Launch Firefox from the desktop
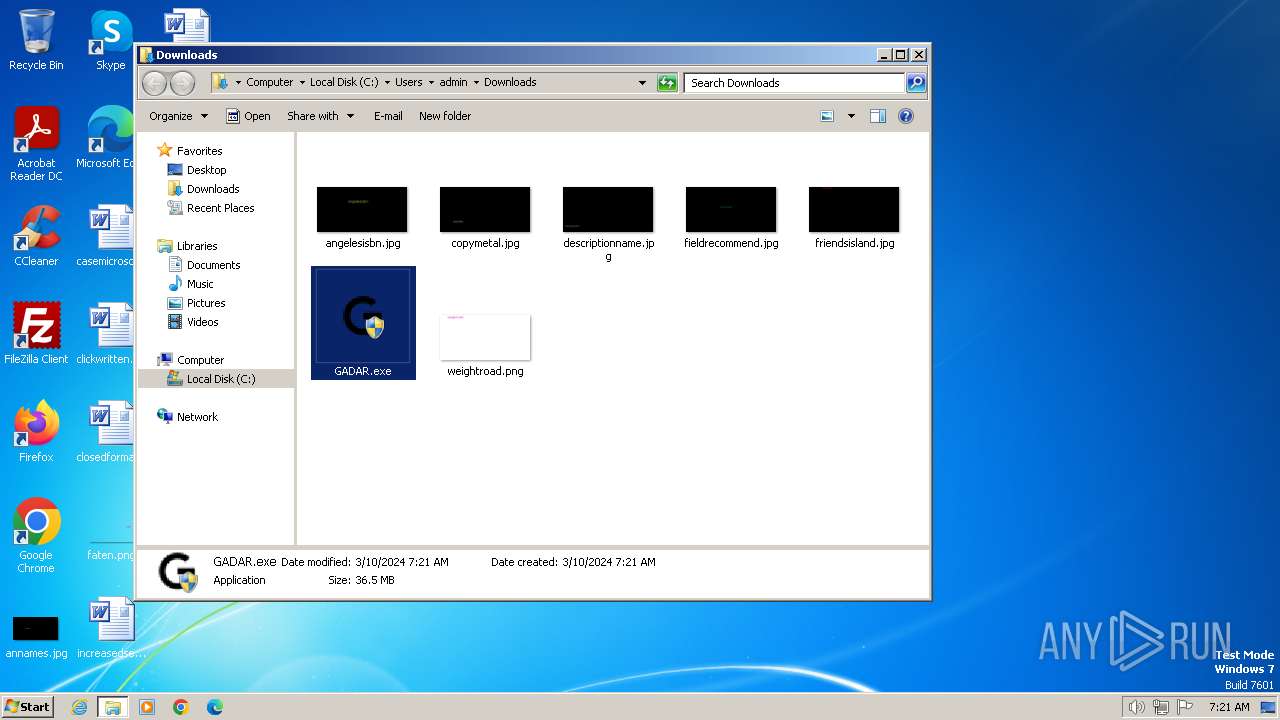The image size is (1280, 720). click(36, 432)
